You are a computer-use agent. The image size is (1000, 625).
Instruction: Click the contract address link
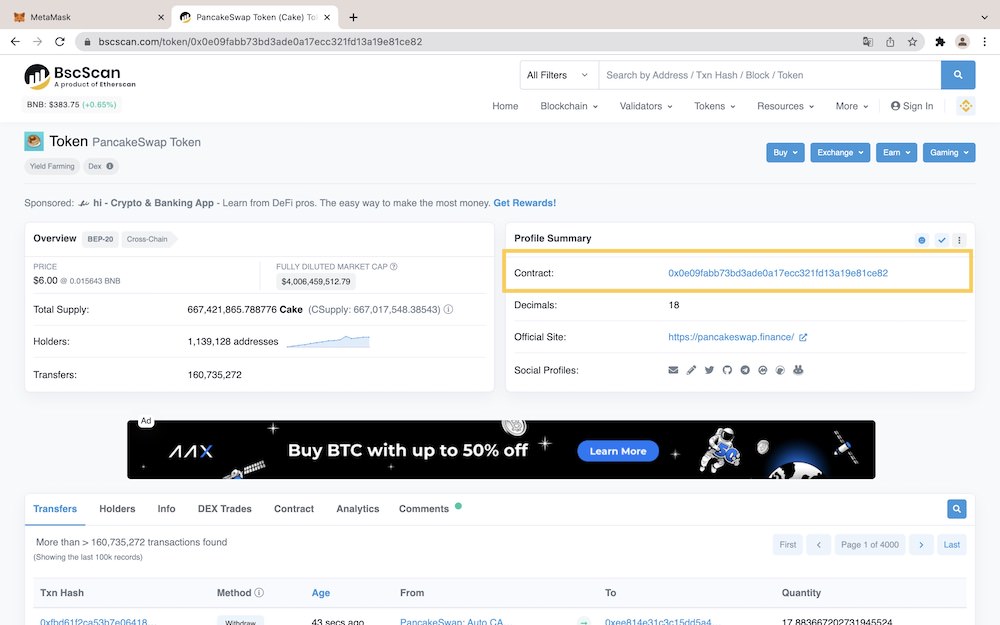click(x=777, y=273)
